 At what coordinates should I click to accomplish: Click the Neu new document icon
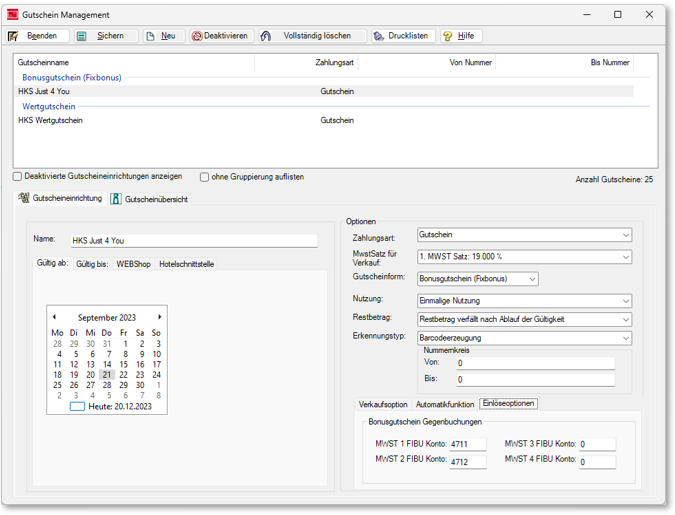150,36
